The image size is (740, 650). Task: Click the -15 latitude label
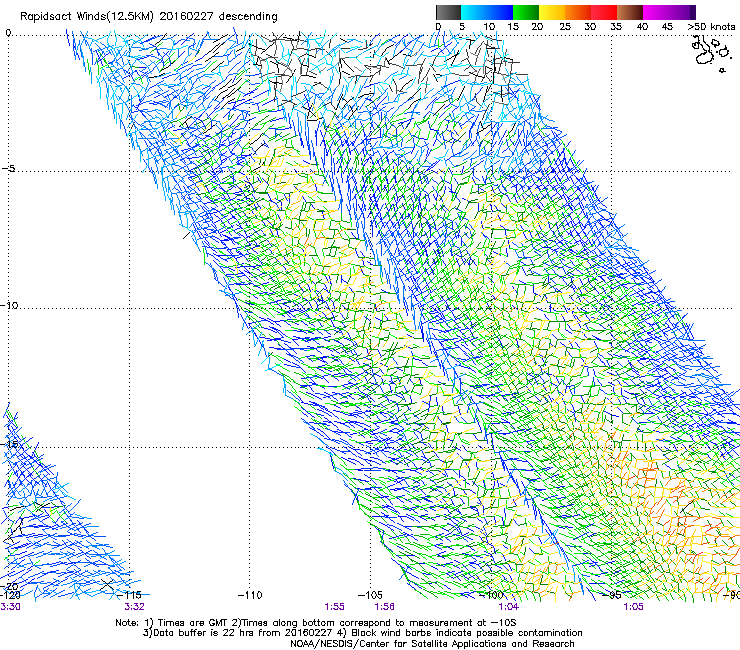9,444
